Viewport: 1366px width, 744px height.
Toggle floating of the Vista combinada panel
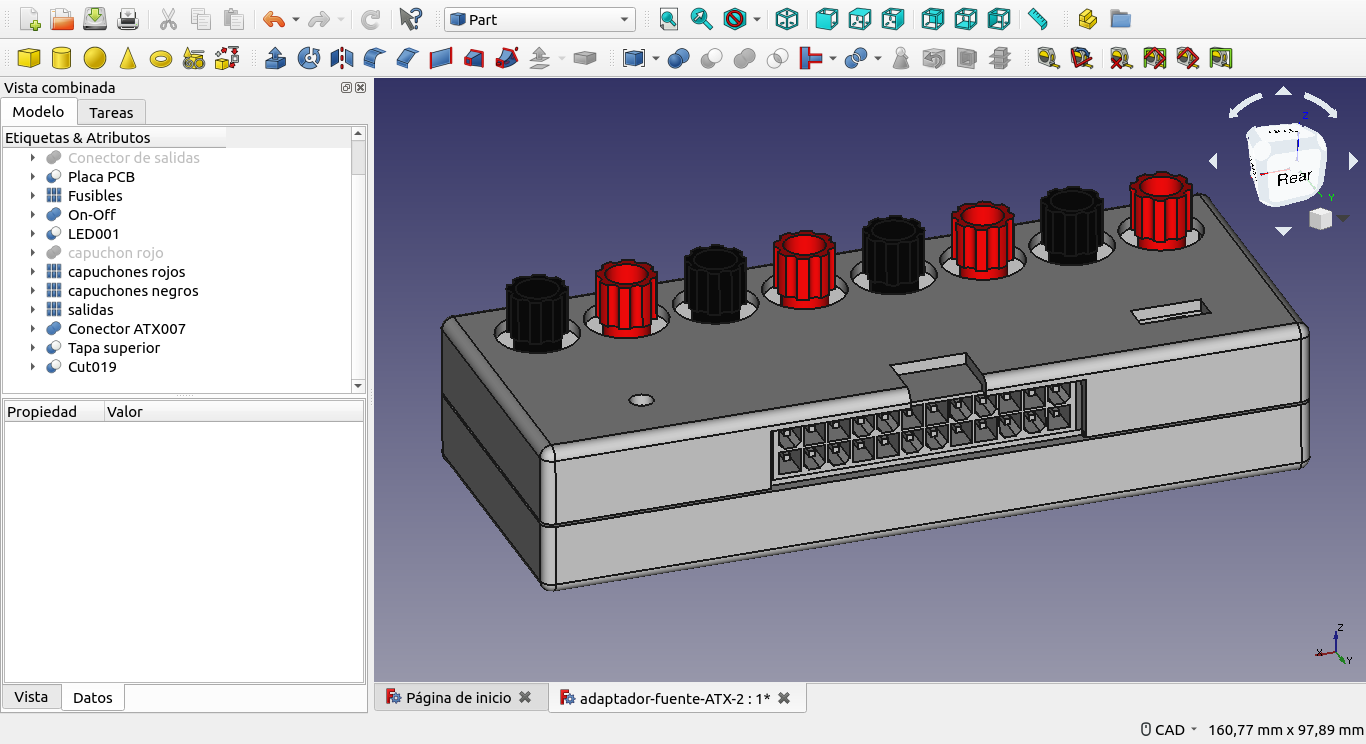[346, 88]
